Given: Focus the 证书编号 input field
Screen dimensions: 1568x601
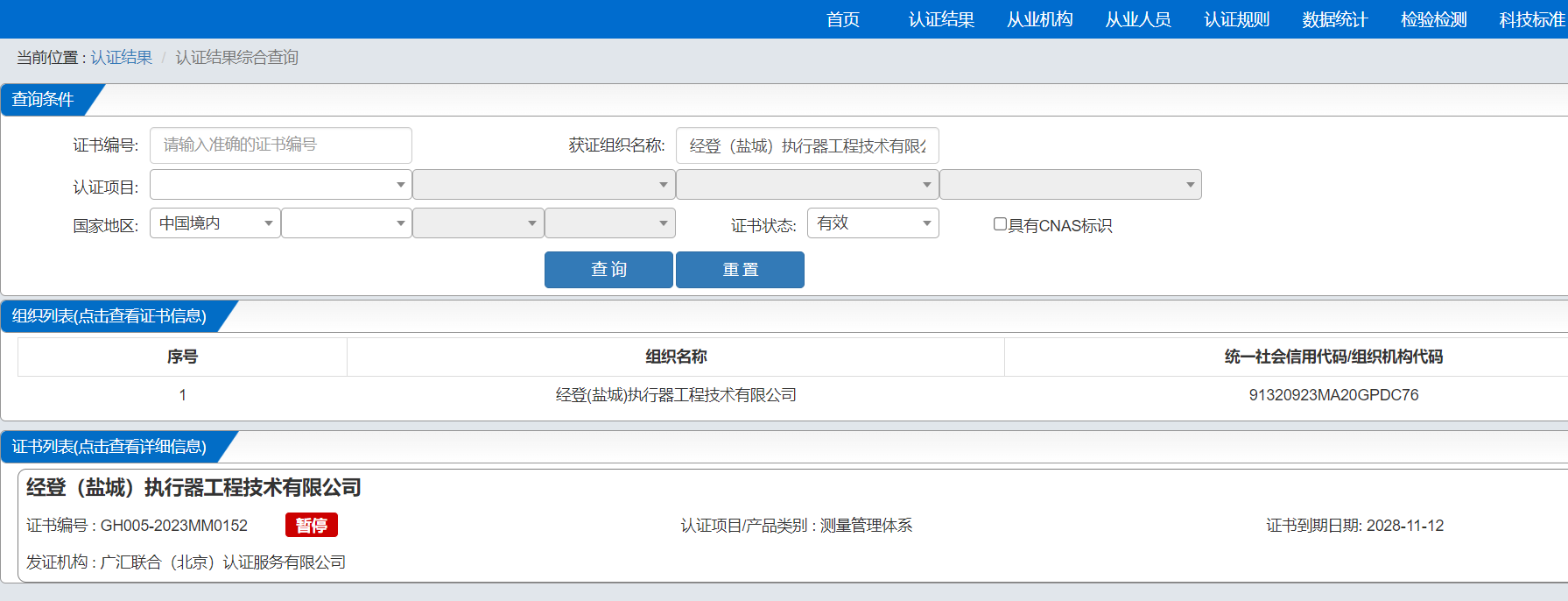Looking at the screenshot, I should [281, 145].
